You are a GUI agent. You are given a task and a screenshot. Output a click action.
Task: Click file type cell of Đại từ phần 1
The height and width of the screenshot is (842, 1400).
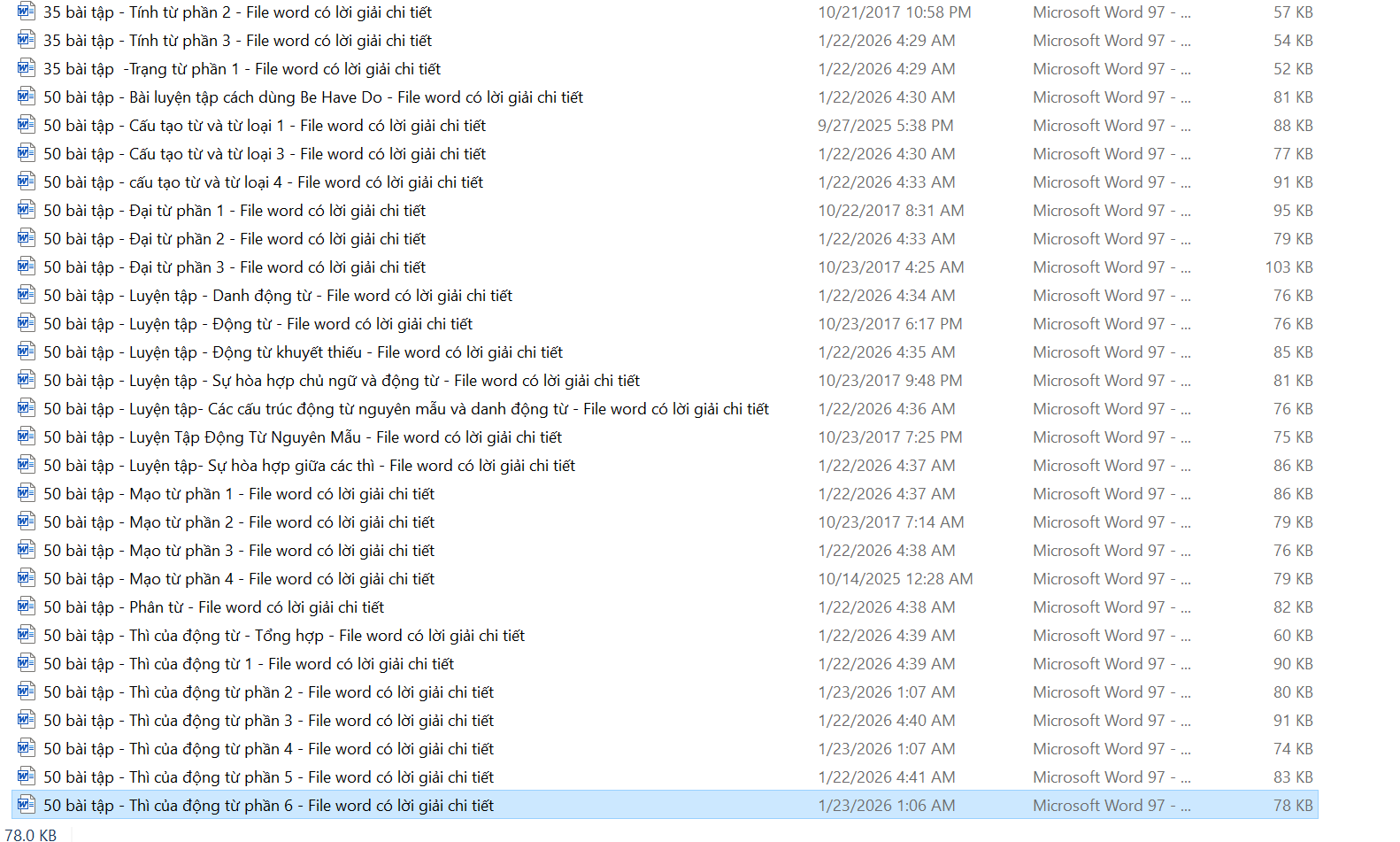pyautogui.click(x=1111, y=211)
